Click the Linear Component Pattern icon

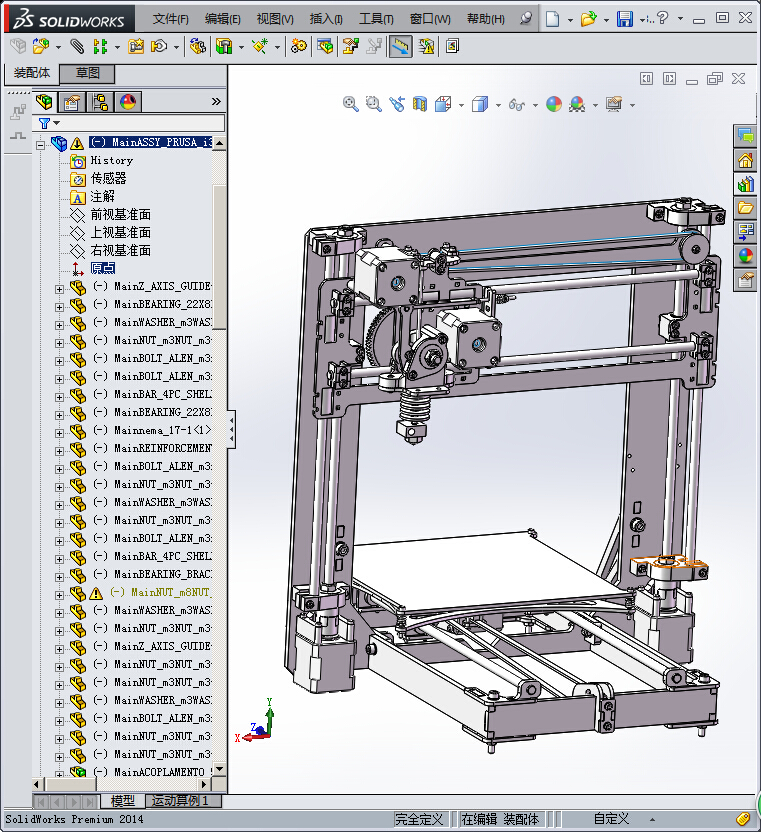coord(100,47)
